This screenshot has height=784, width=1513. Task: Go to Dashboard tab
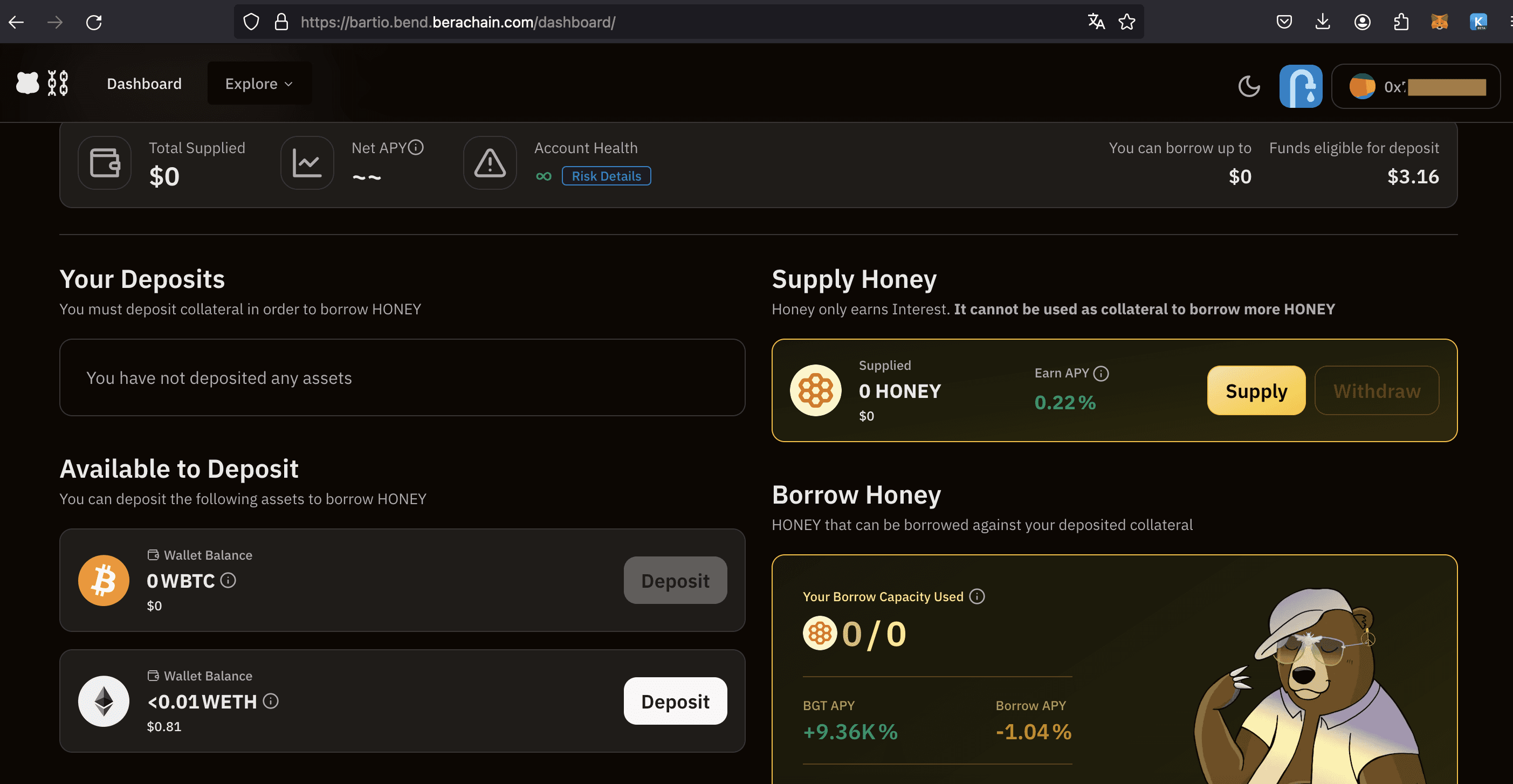tap(144, 84)
